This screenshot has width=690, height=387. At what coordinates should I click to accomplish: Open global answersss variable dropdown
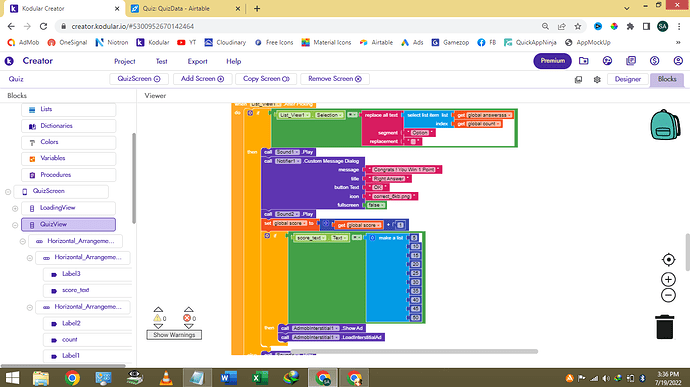pos(490,115)
